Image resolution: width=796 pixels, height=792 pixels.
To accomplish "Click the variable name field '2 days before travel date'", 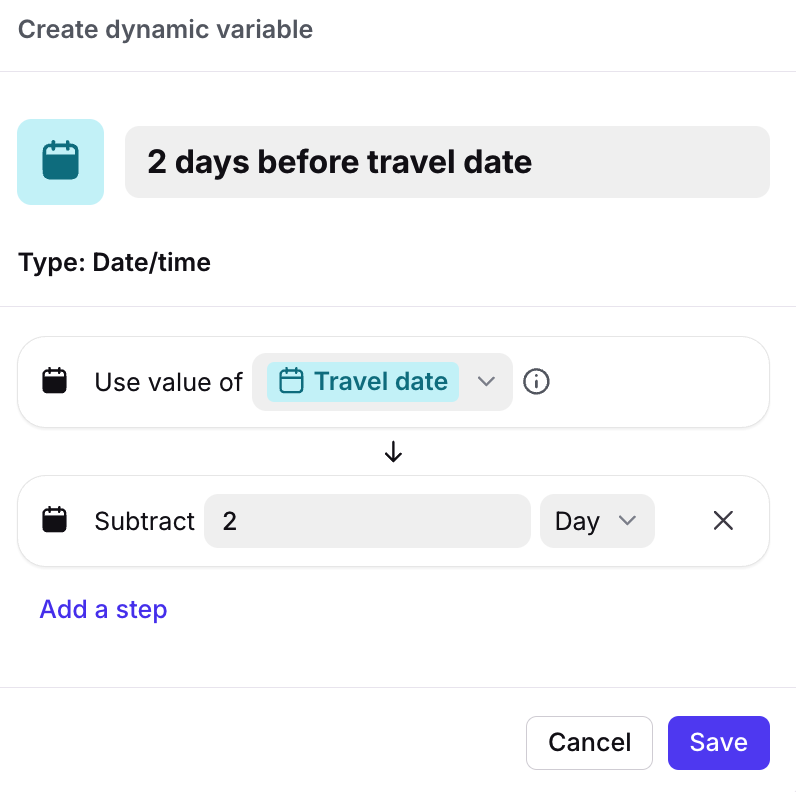I will [x=447, y=162].
